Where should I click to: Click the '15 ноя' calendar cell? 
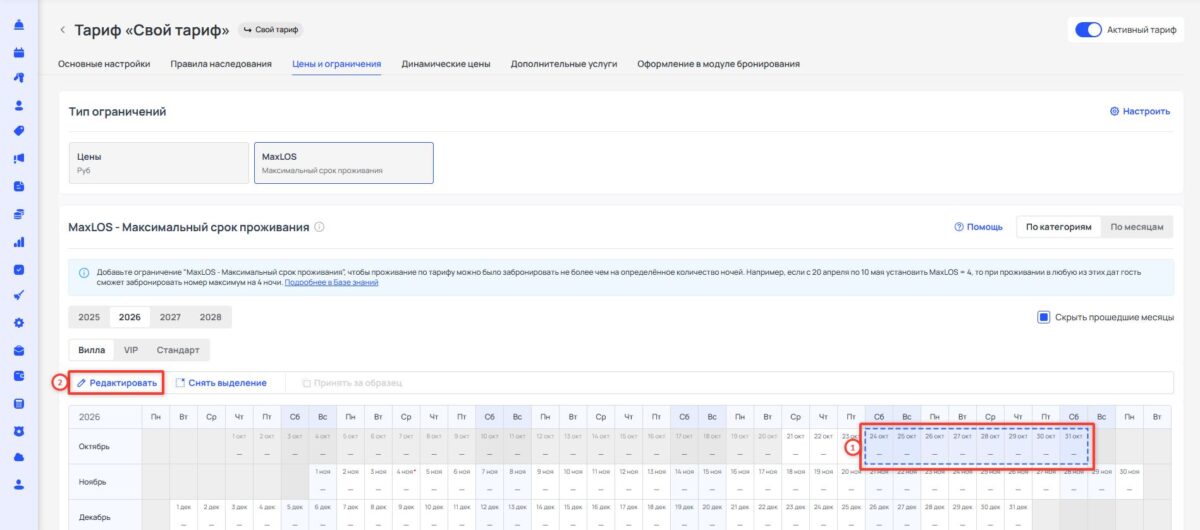[x=712, y=480]
